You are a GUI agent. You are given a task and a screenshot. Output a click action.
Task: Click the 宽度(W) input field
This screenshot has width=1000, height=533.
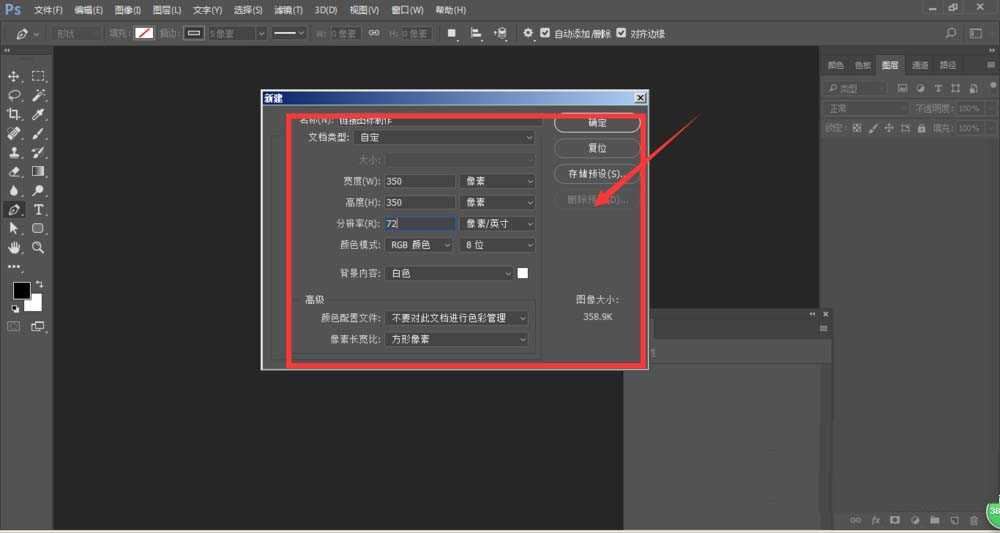click(420, 181)
